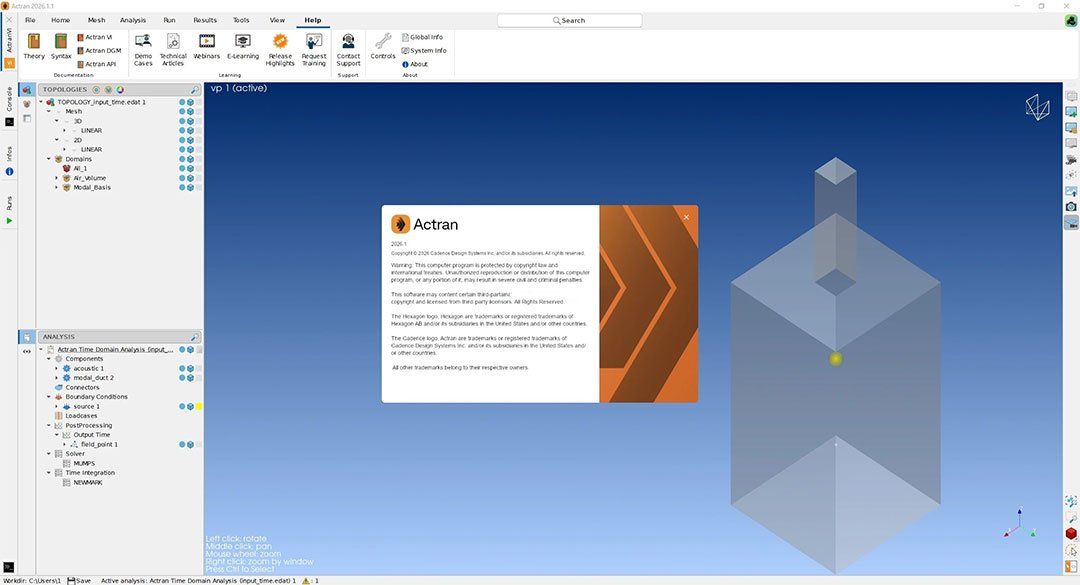Viewport: 1080px width, 585px height.
Task: Open the Results ribbon tab
Action: tap(205, 20)
